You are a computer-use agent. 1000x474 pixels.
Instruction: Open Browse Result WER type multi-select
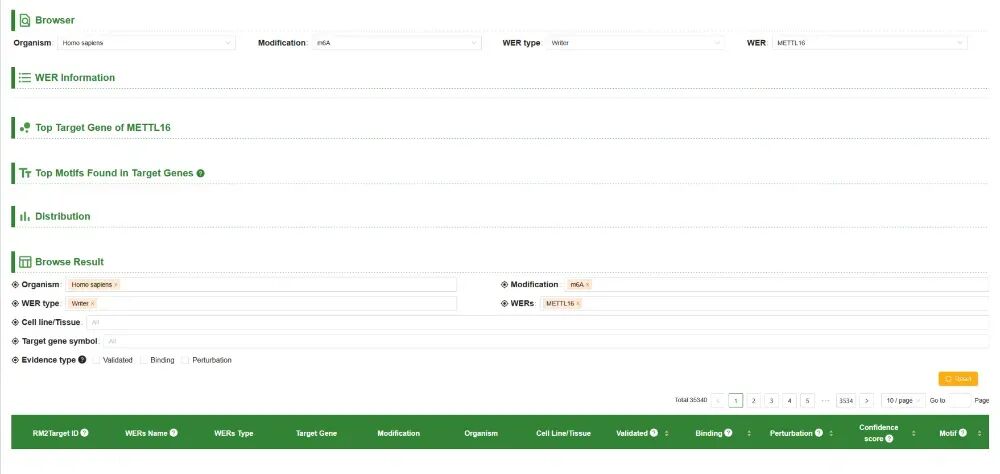click(261, 304)
